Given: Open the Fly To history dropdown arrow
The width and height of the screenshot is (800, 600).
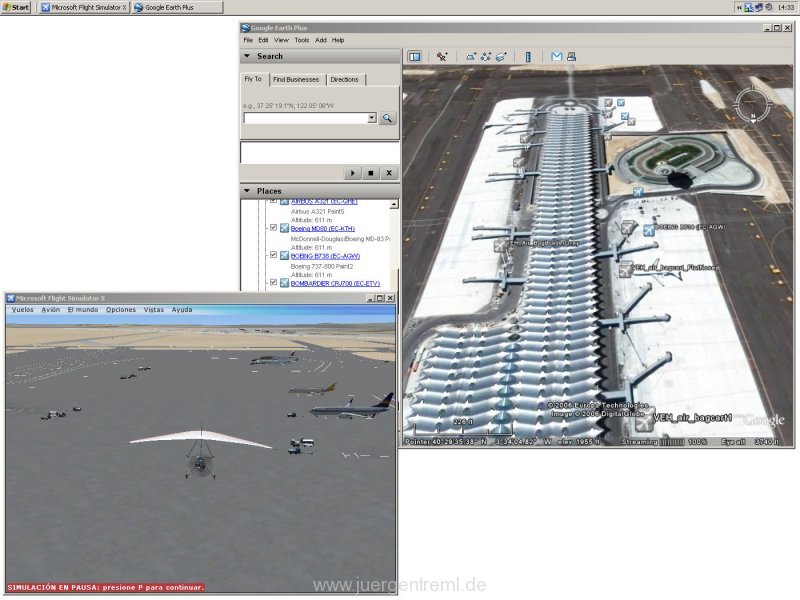Looking at the screenshot, I should 372,118.
